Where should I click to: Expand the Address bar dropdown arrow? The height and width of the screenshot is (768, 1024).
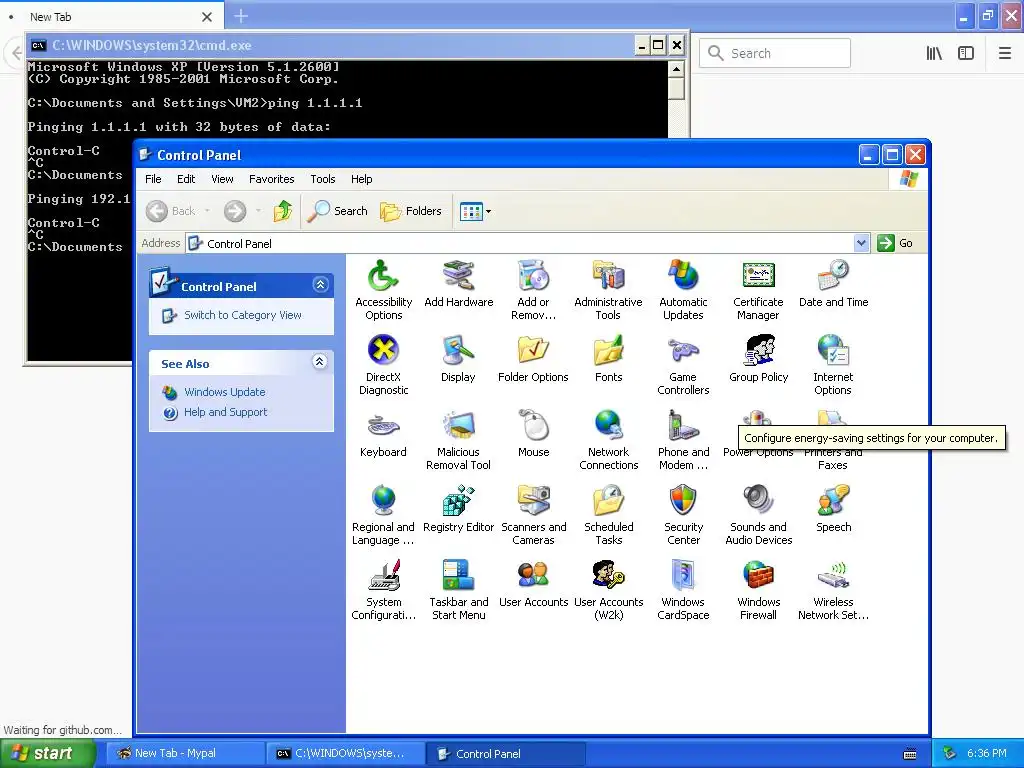pos(861,243)
